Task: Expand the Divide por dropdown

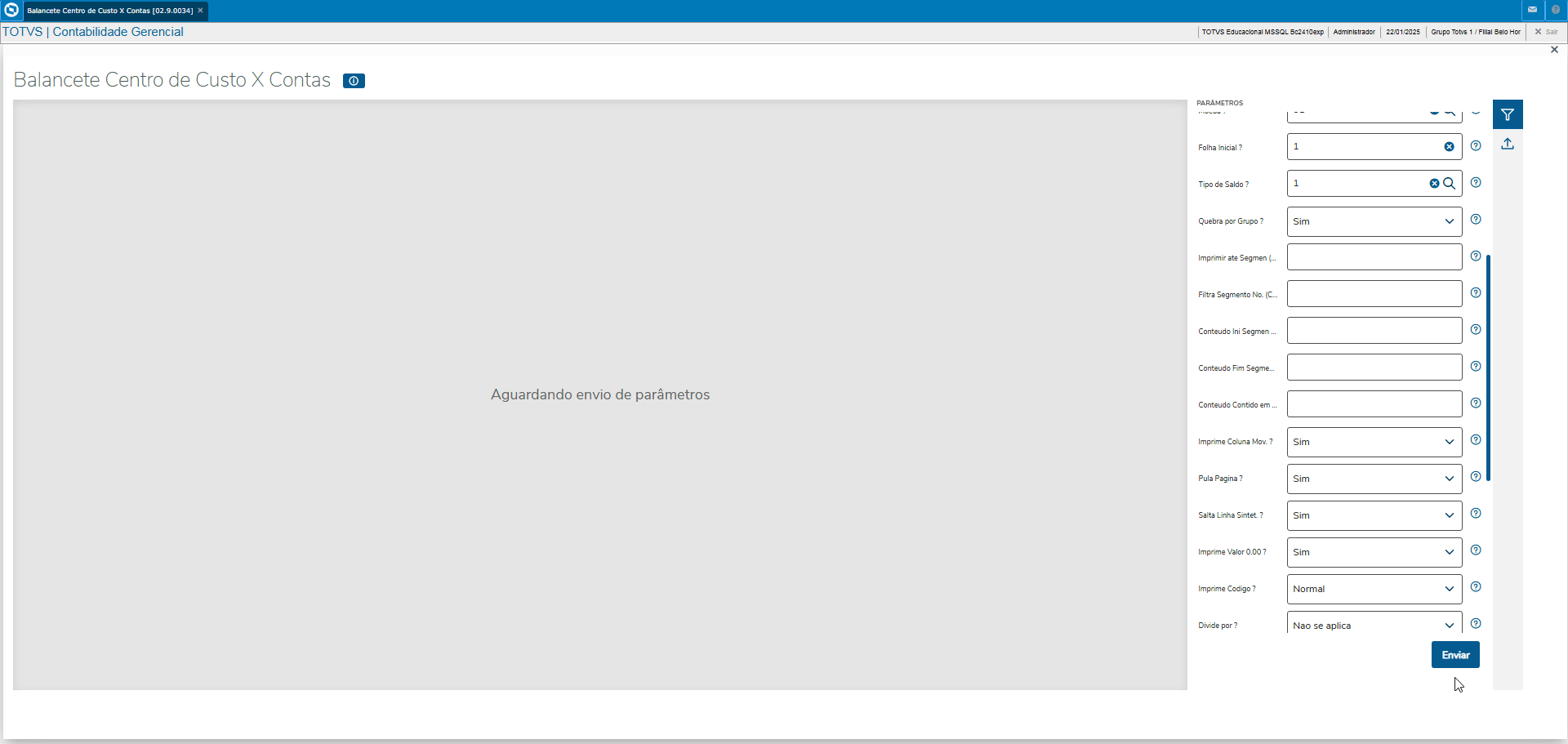Action: coord(1374,624)
